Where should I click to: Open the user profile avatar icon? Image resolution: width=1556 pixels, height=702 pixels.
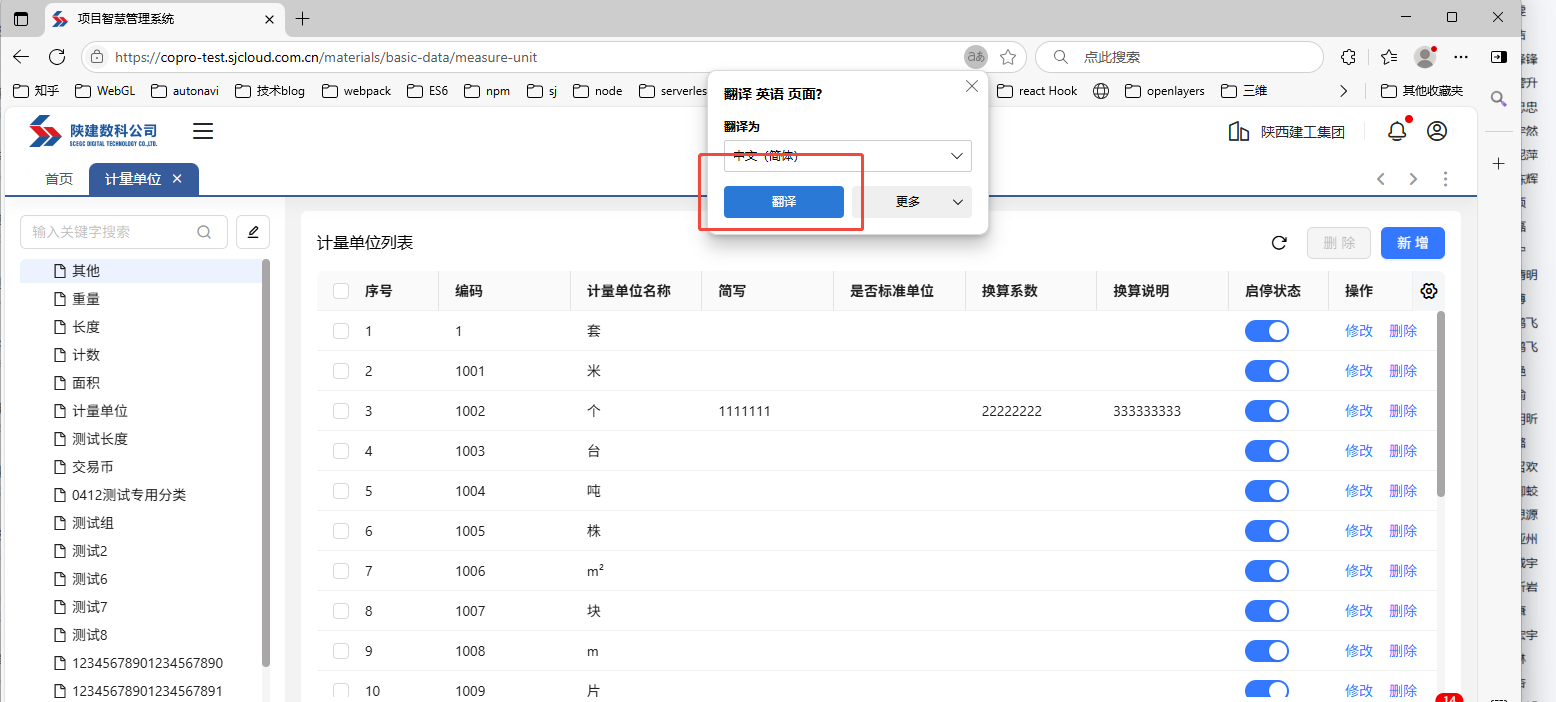point(1437,131)
